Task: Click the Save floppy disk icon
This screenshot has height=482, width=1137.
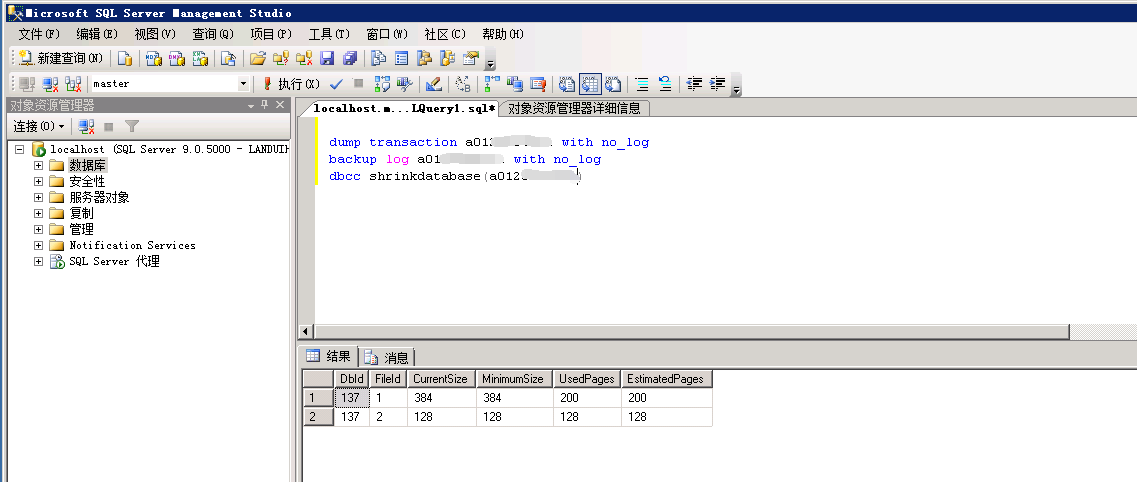Action: pyautogui.click(x=327, y=58)
